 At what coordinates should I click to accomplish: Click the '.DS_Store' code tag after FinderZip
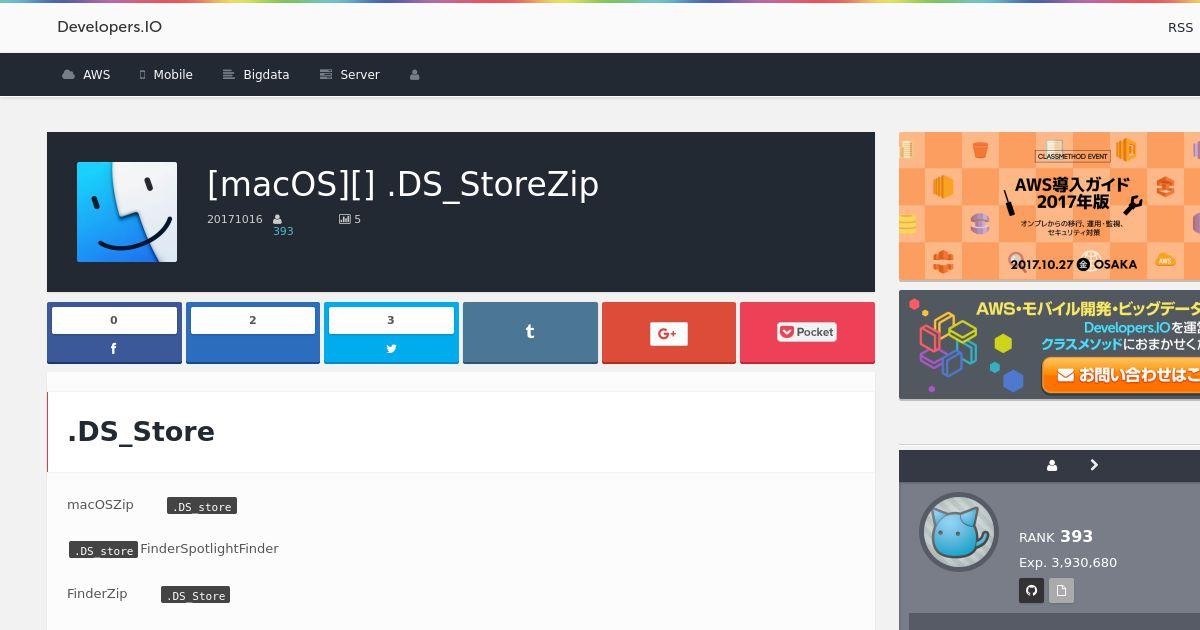(195, 595)
